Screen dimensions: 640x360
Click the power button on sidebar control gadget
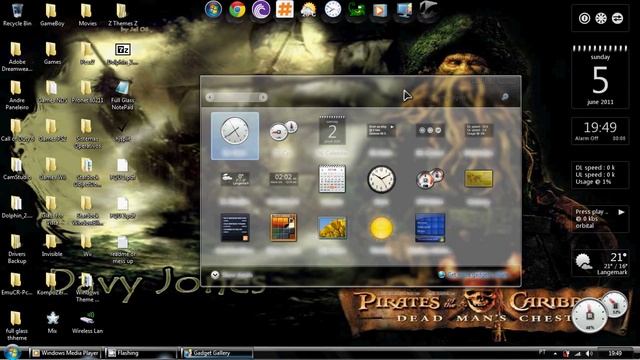click(584, 18)
